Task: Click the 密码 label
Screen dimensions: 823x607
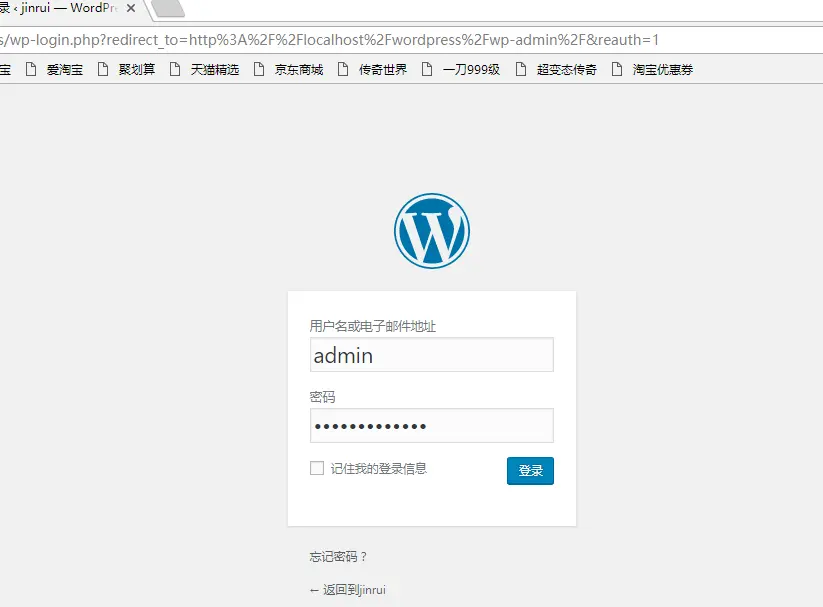Action: [x=322, y=397]
